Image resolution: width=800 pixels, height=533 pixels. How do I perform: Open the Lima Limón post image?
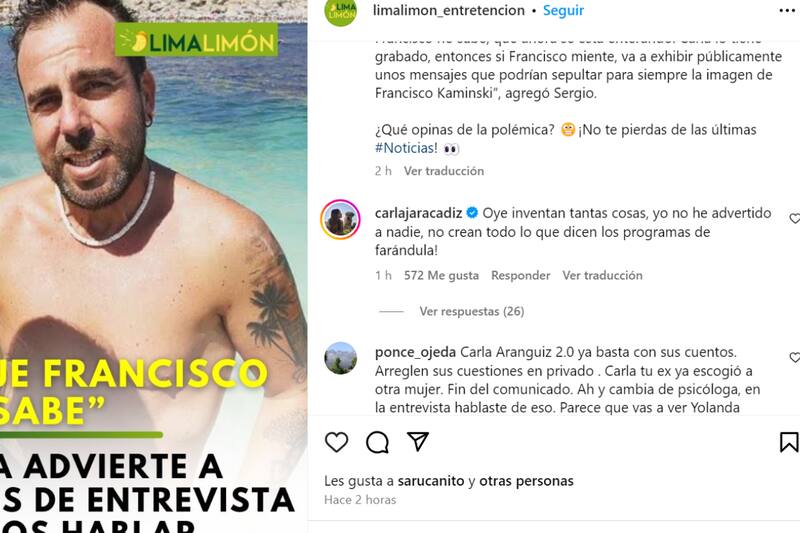click(x=154, y=266)
